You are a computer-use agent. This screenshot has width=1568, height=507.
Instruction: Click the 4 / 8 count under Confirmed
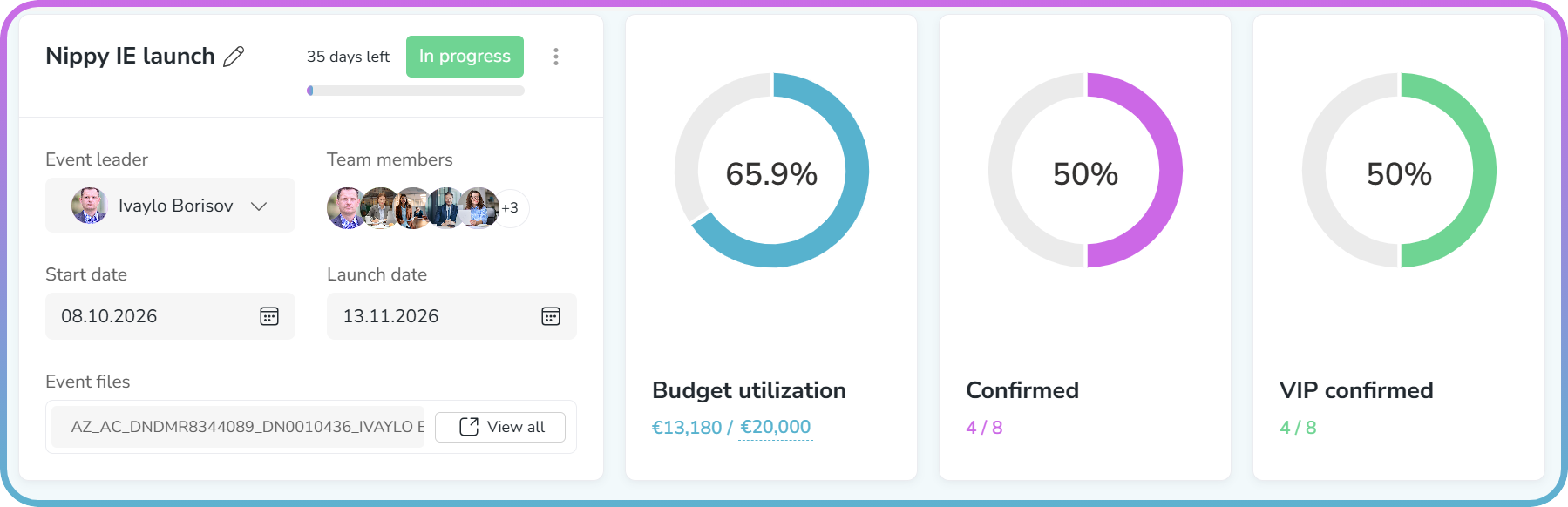tap(984, 428)
